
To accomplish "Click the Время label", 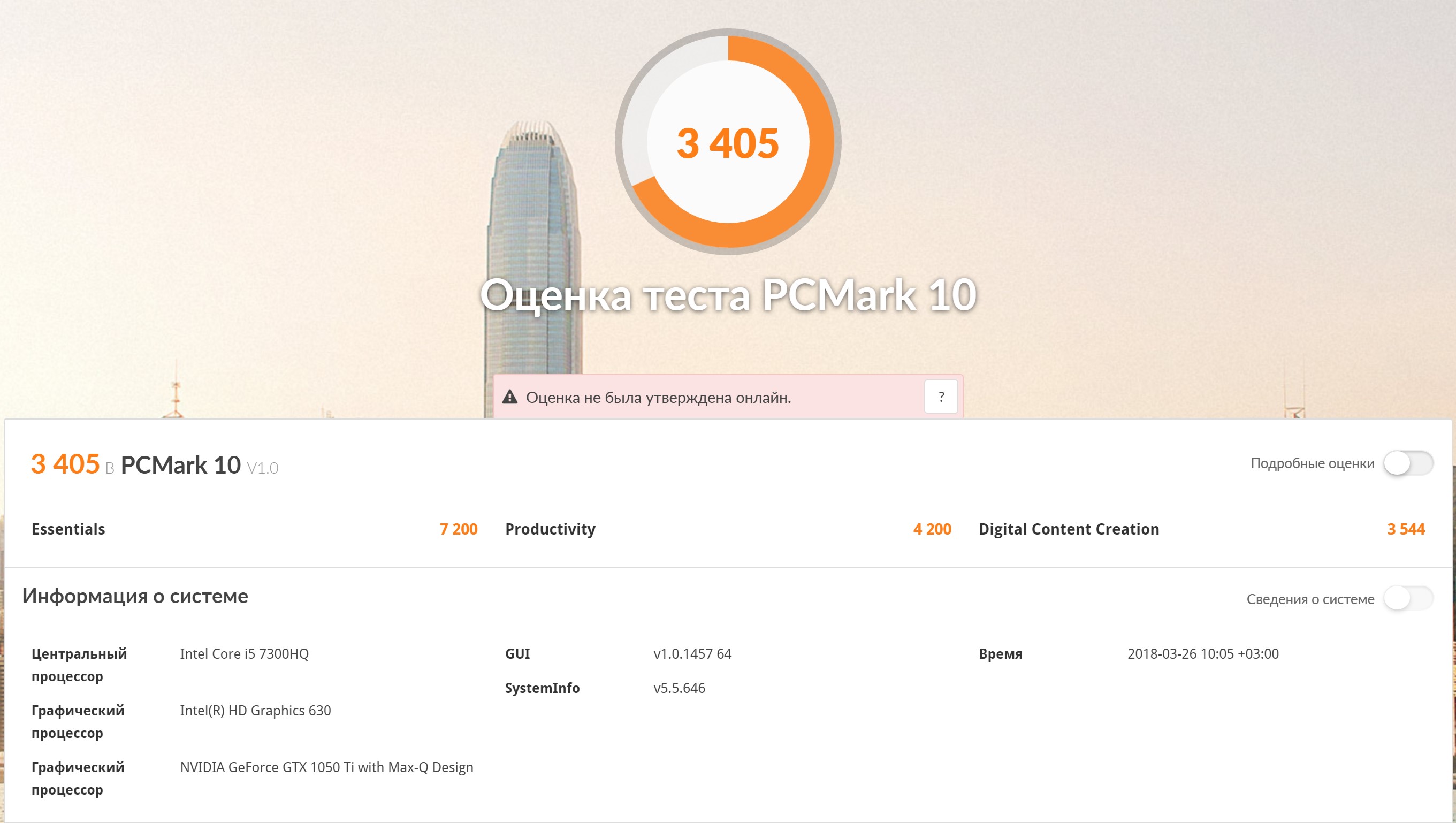I will (1001, 654).
